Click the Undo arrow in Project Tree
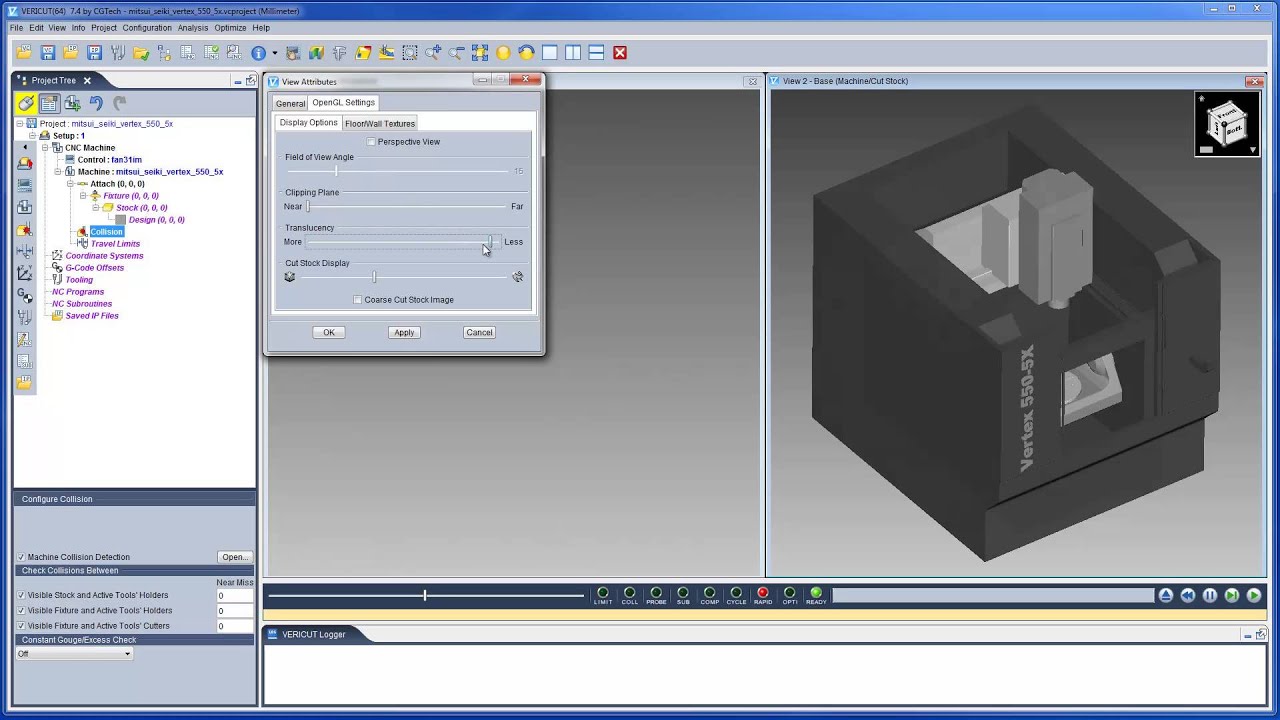The width and height of the screenshot is (1280, 720). [96, 103]
